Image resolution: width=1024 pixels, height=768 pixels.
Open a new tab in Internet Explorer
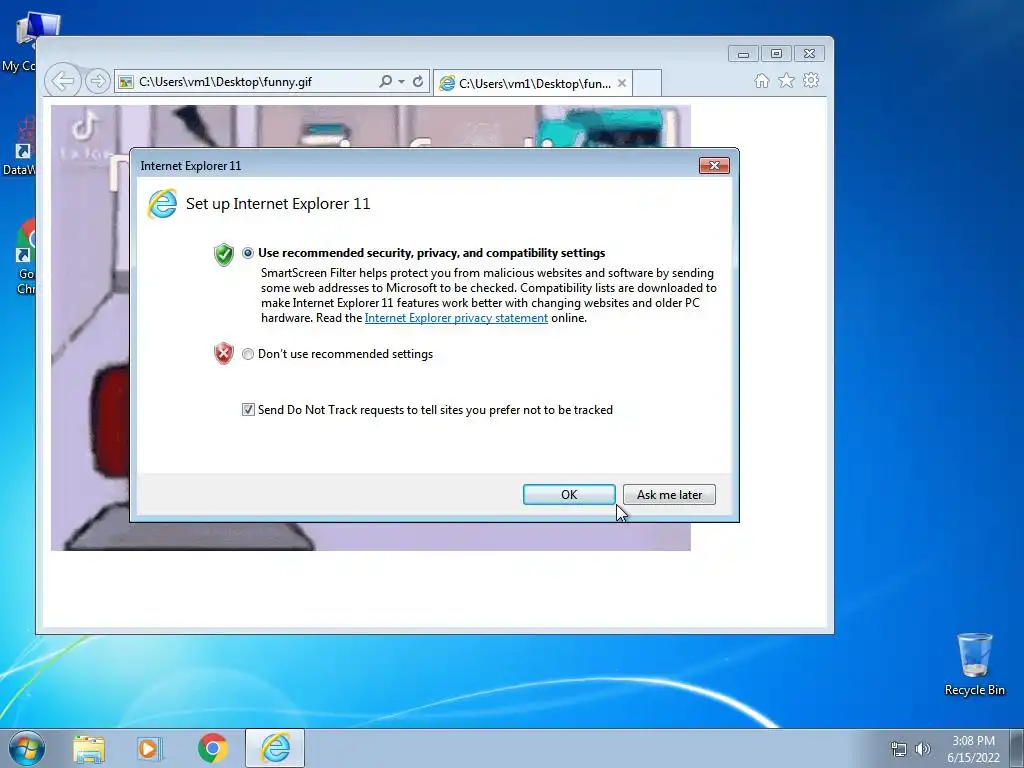647,84
